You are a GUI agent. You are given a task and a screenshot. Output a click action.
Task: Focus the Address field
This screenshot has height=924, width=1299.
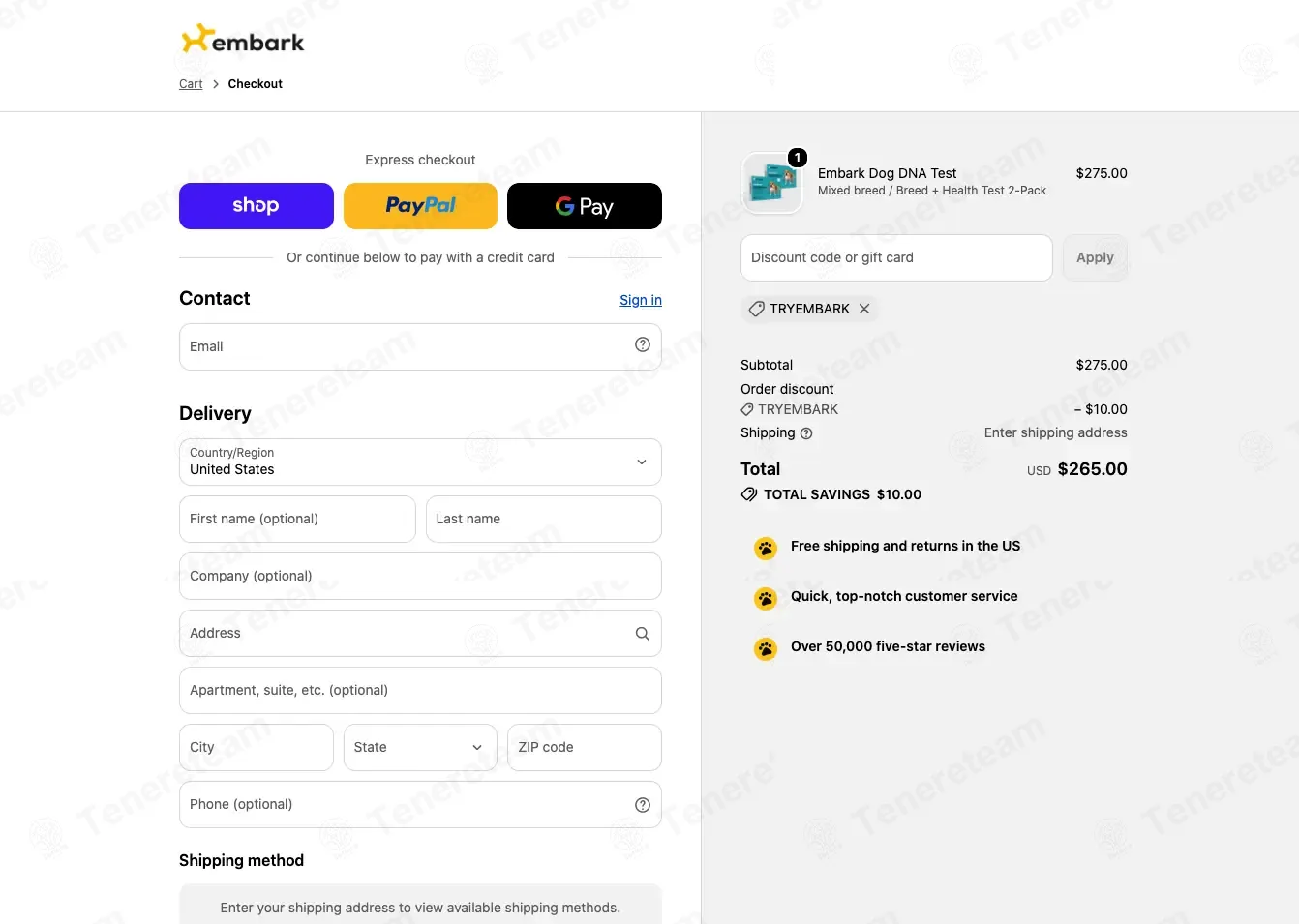pos(420,633)
